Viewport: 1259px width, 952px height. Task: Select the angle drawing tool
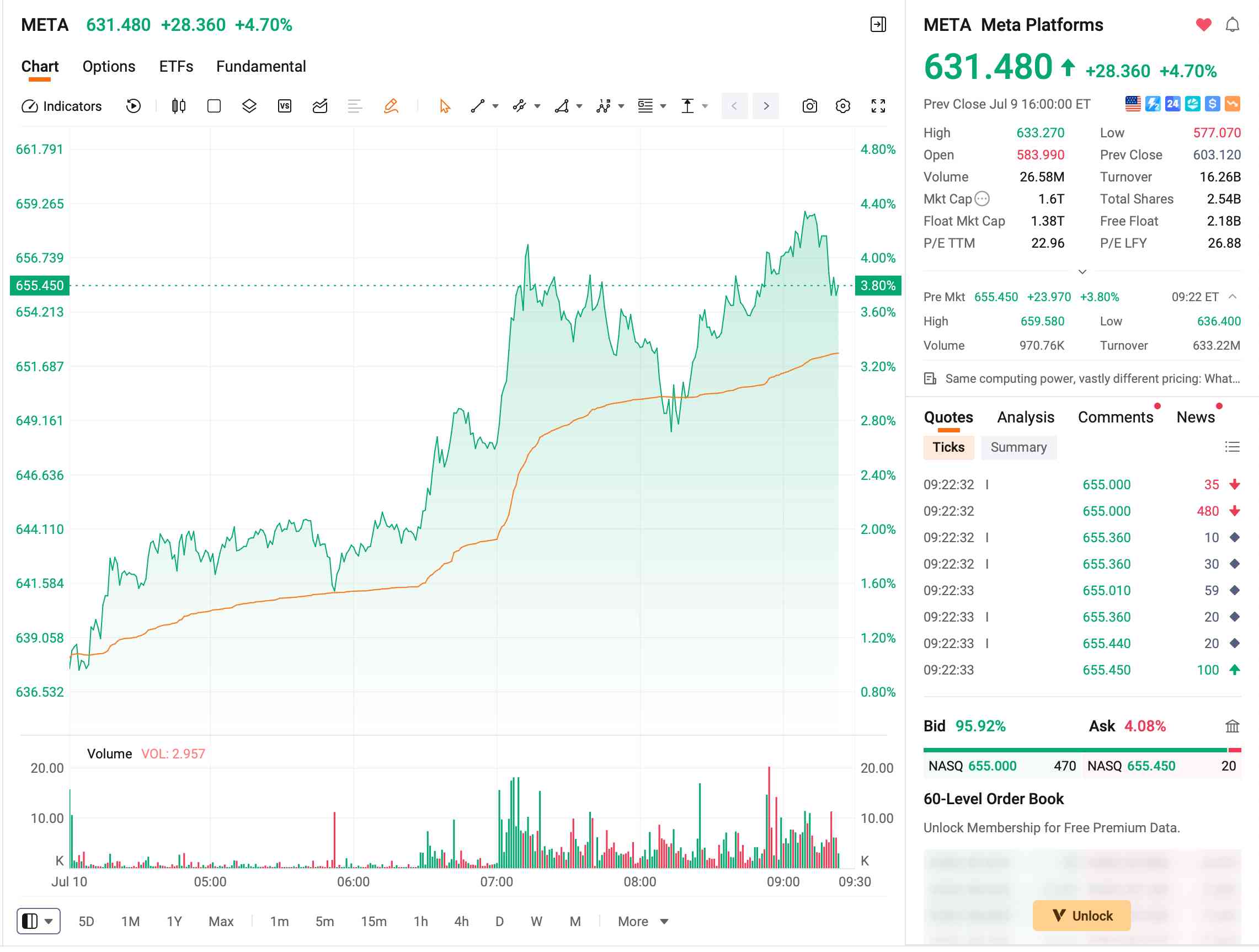pos(562,106)
